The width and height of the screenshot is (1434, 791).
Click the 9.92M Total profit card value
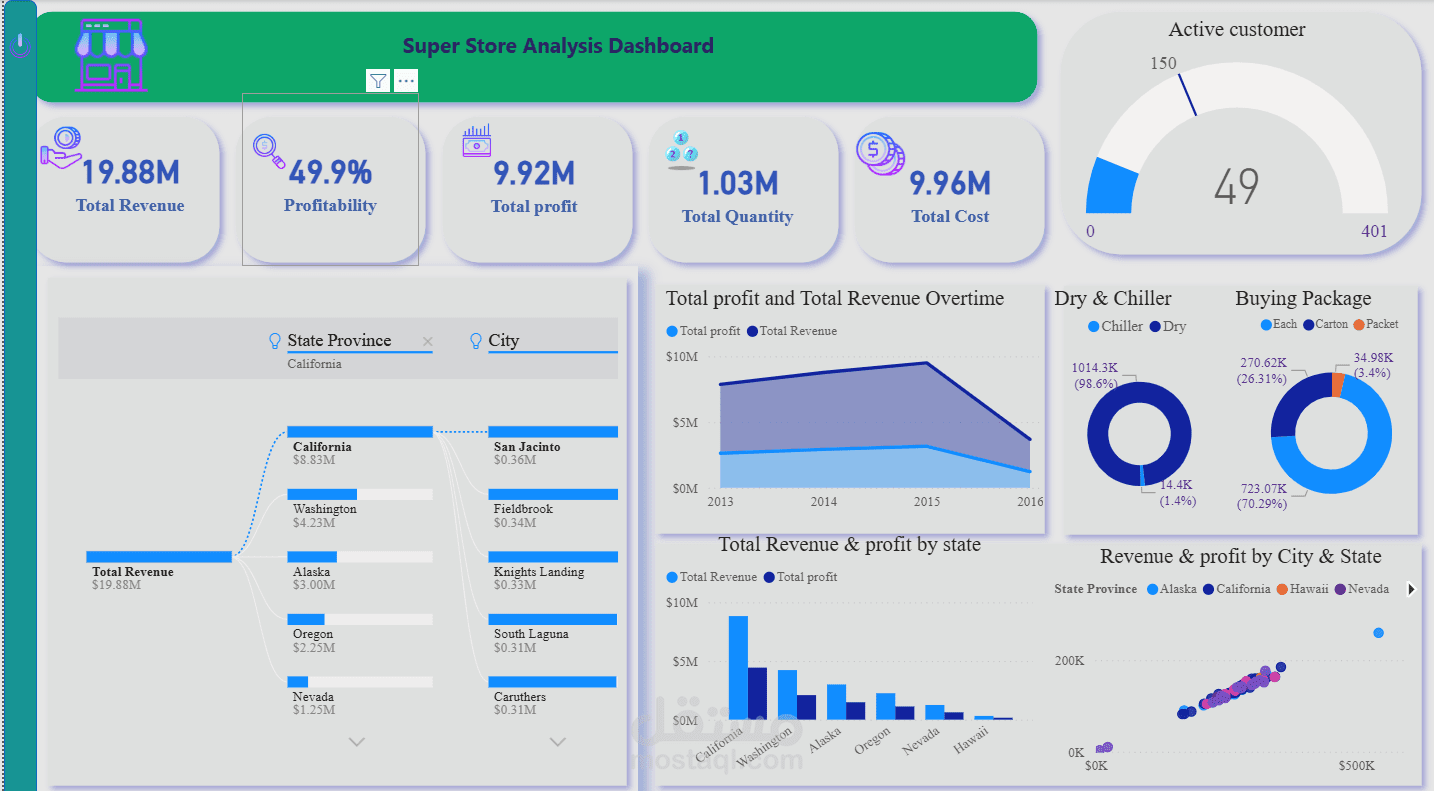534,173
